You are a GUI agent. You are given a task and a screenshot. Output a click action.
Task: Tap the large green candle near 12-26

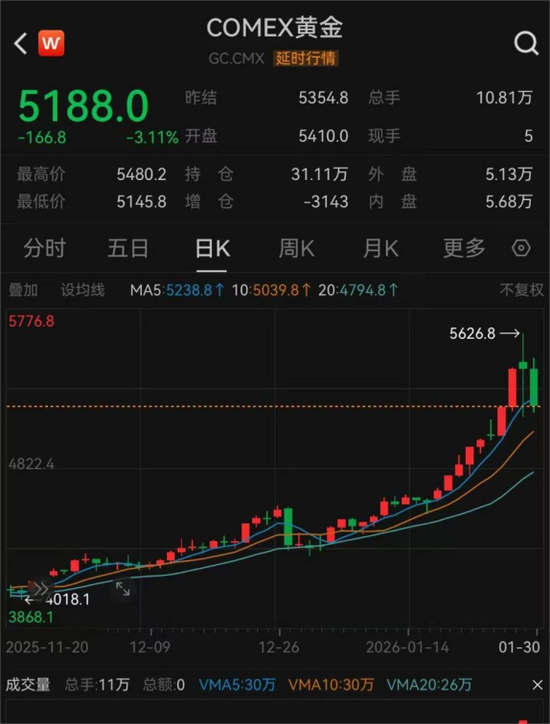point(288,527)
